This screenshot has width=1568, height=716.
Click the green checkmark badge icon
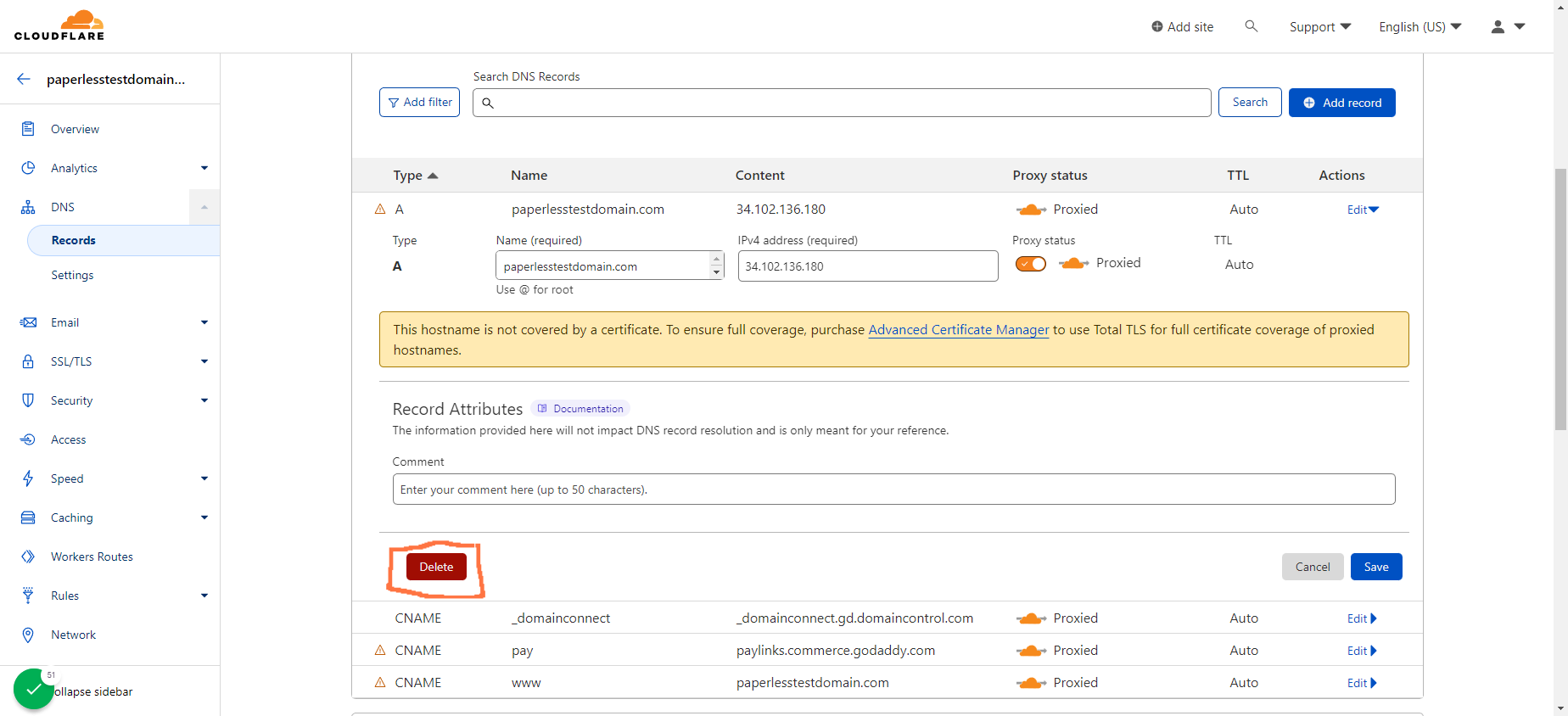(x=33, y=689)
